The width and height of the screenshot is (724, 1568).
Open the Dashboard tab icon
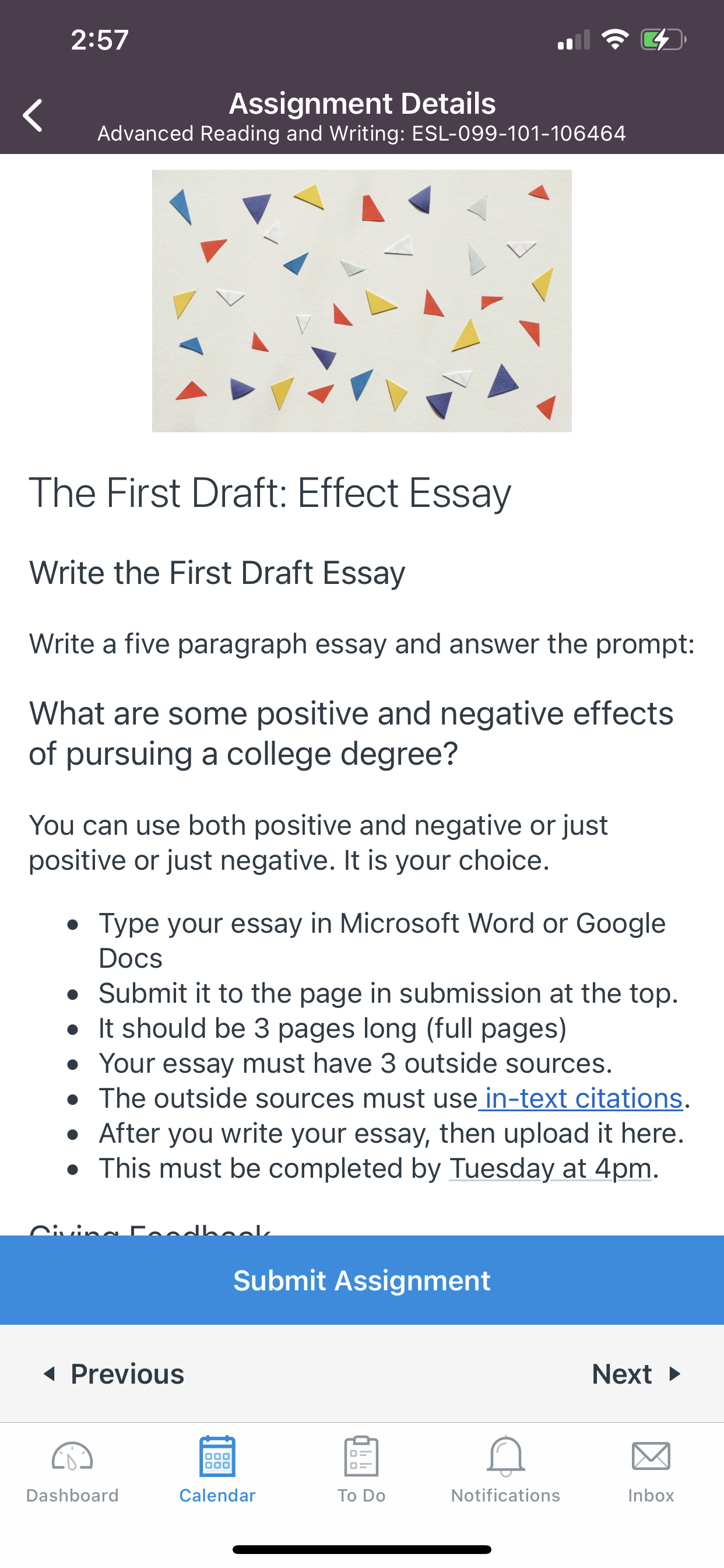pyautogui.click(x=72, y=1458)
